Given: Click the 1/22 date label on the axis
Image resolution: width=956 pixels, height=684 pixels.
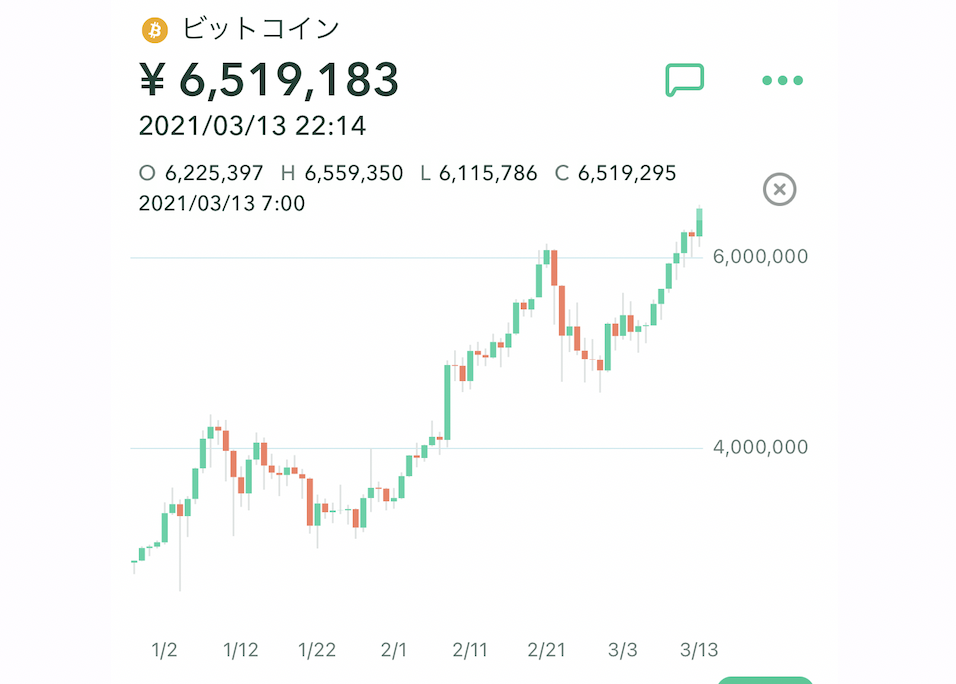Looking at the screenshot, I should [x=316, y=650].
